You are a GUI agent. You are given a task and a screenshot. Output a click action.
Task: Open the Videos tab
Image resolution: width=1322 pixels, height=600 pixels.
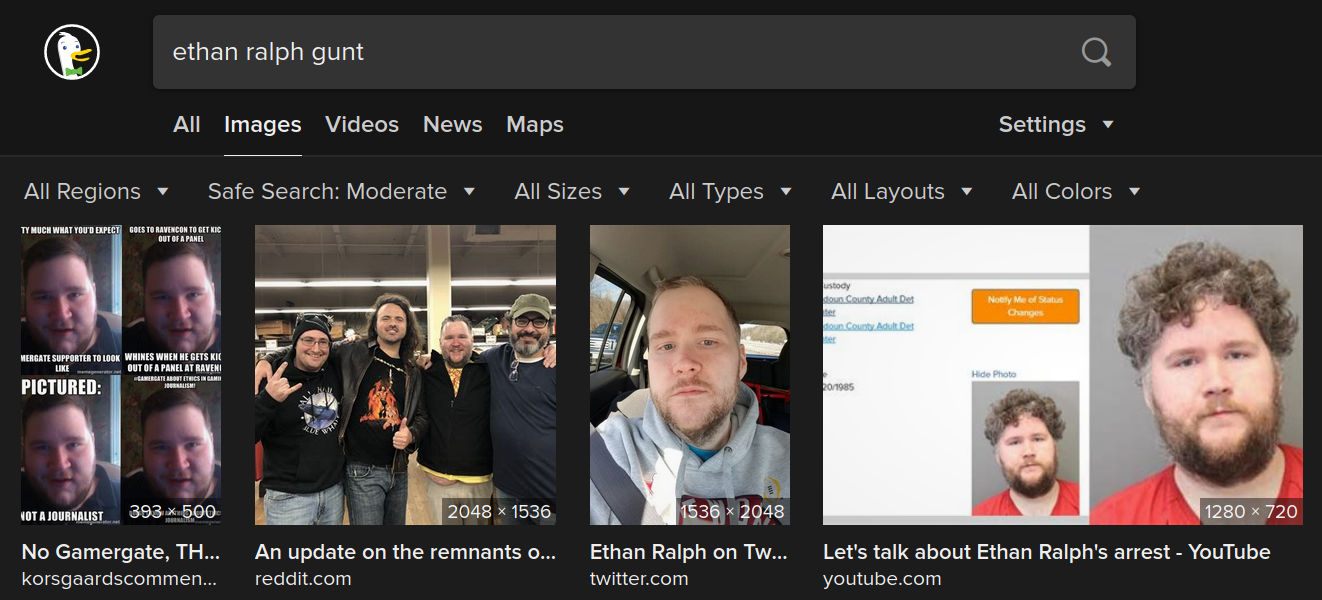tap(362, 125)
